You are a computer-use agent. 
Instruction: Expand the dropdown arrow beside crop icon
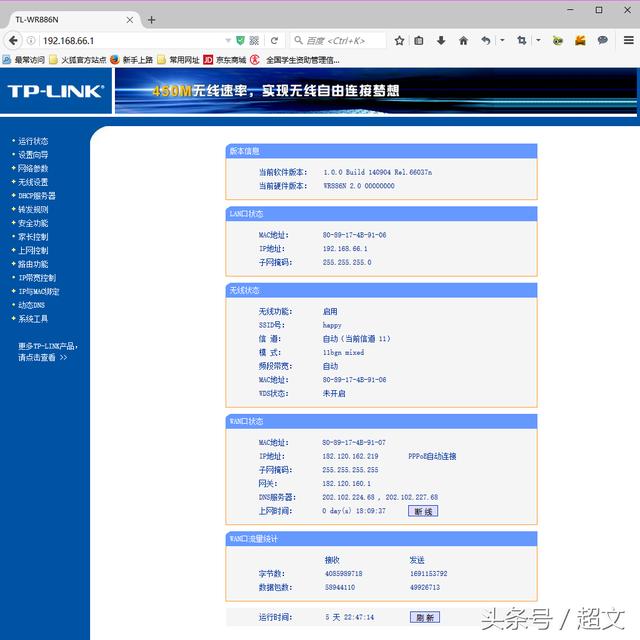point(538,40)
